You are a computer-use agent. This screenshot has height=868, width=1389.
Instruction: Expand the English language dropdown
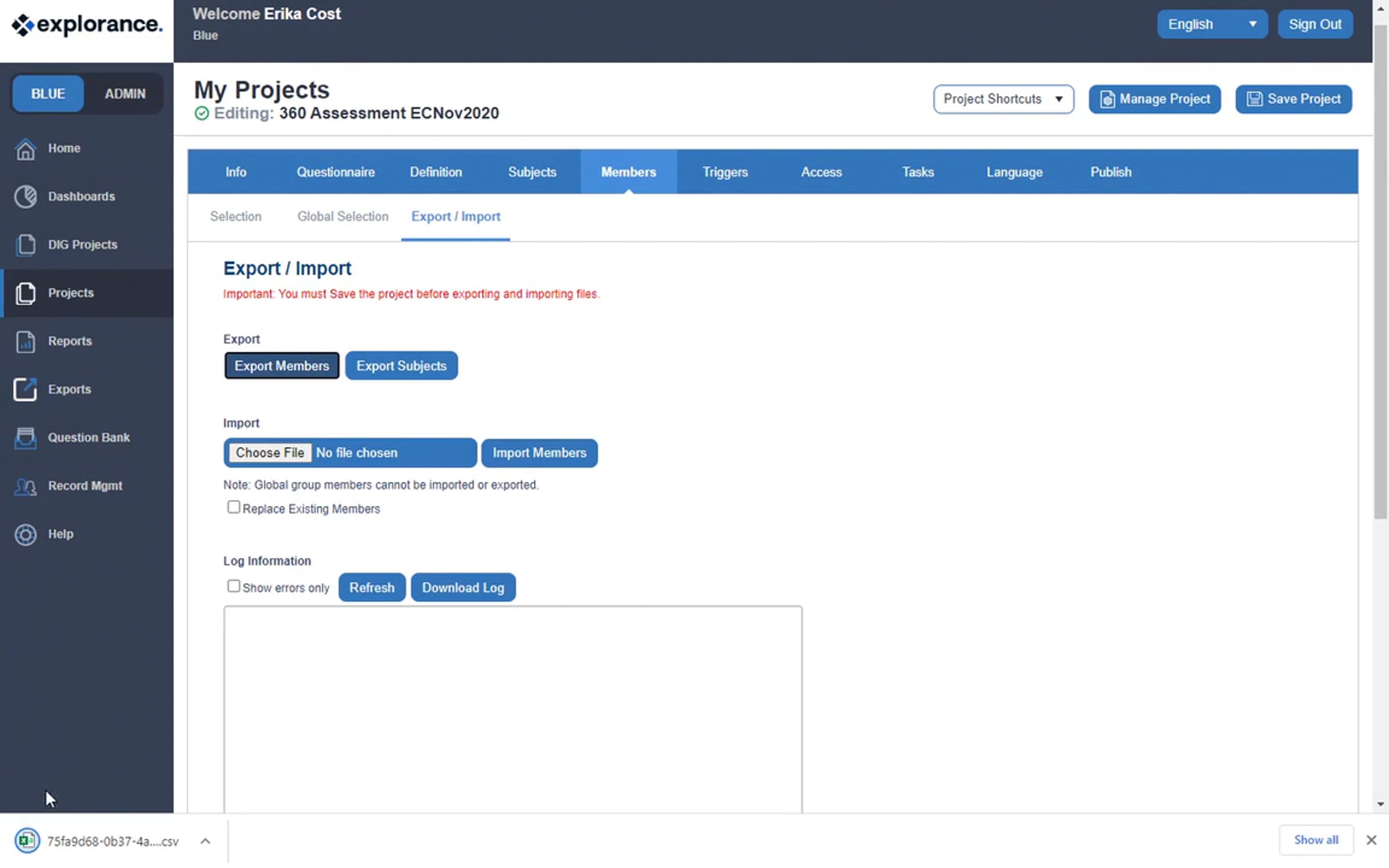(1212, 24)
